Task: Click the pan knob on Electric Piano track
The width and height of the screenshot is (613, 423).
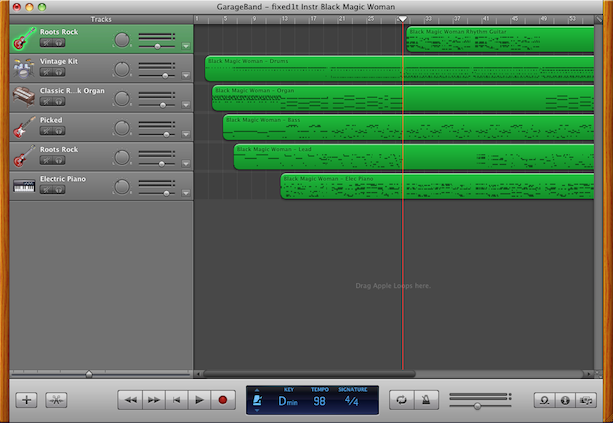Action: point(122,187)
